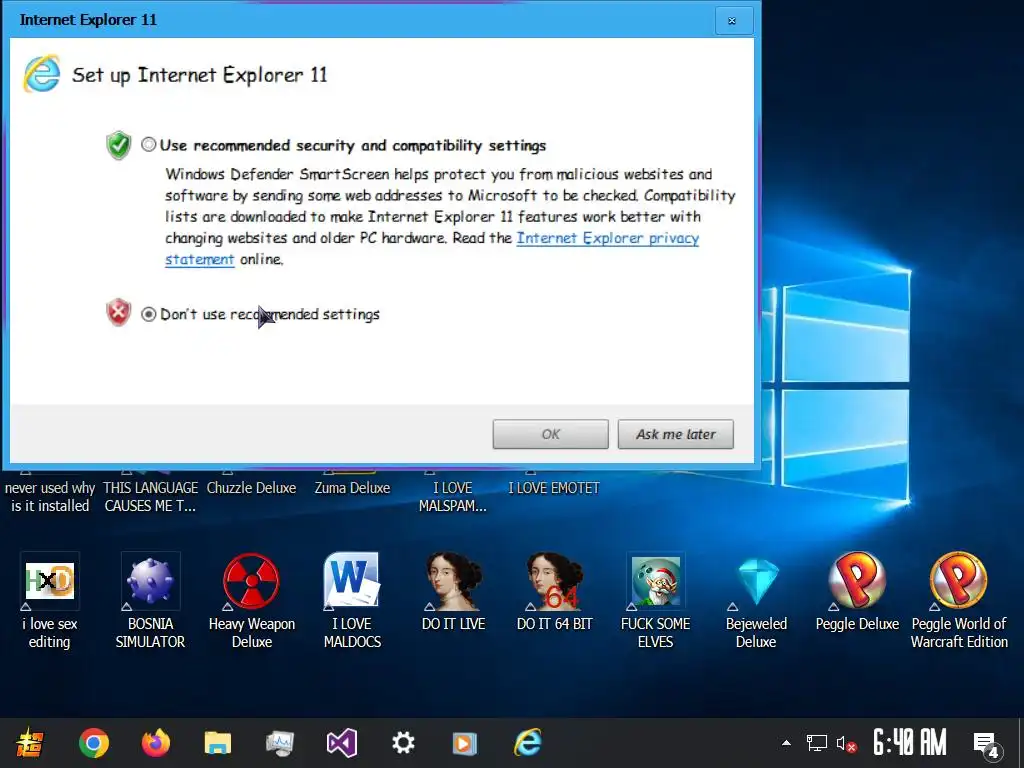This screenshot has height=768, width=1024.
Task: Expand the hidden system tray icons arrow
Action: pos(786,743)
